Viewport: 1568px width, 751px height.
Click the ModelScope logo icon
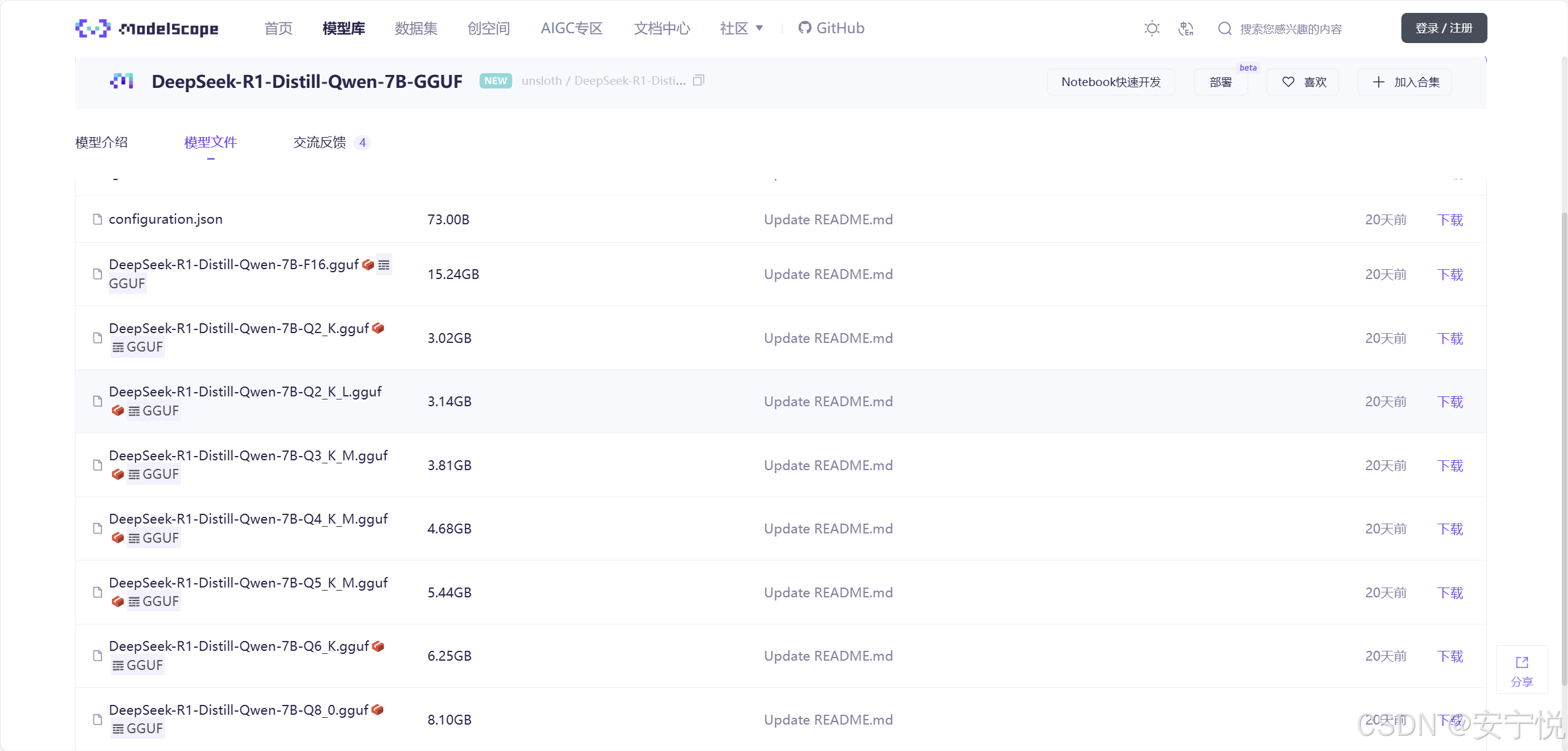click(x=92, y=28)
